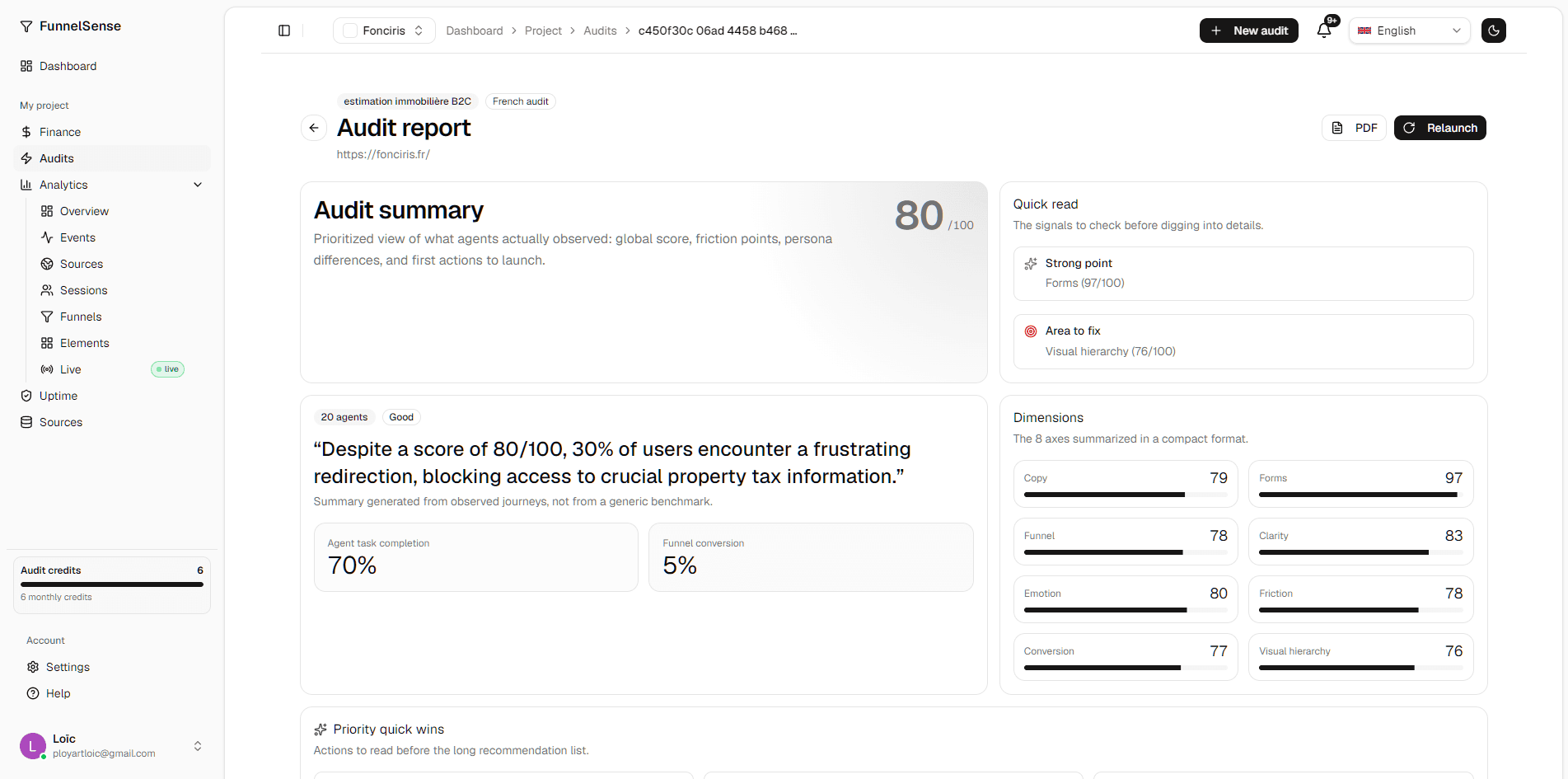Toggle the sidebar panel icon

point(284,31)
